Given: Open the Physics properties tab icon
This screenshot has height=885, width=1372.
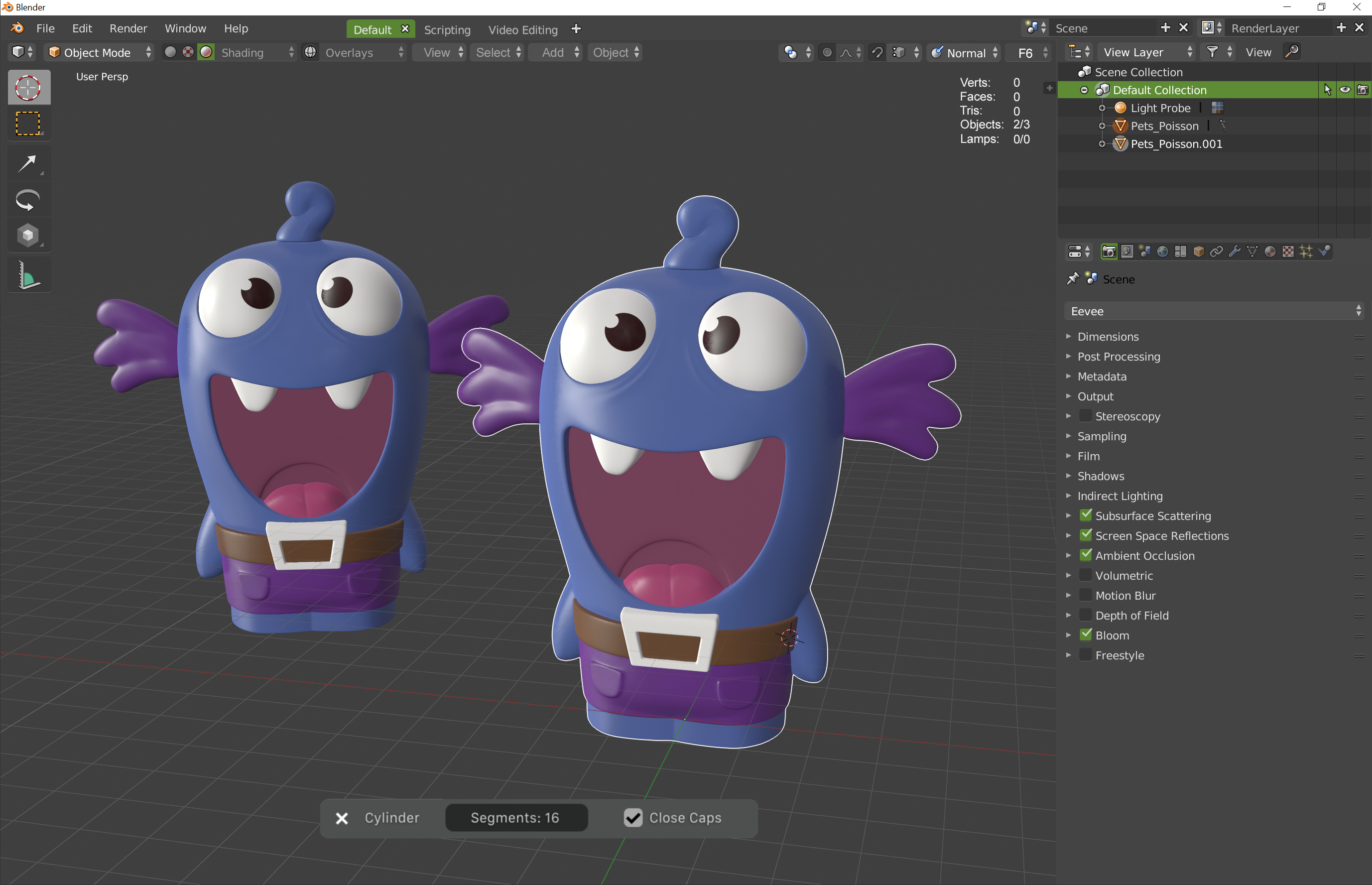Looking at the screenshot, I should pyautogui.click(x=1324, y=252).
